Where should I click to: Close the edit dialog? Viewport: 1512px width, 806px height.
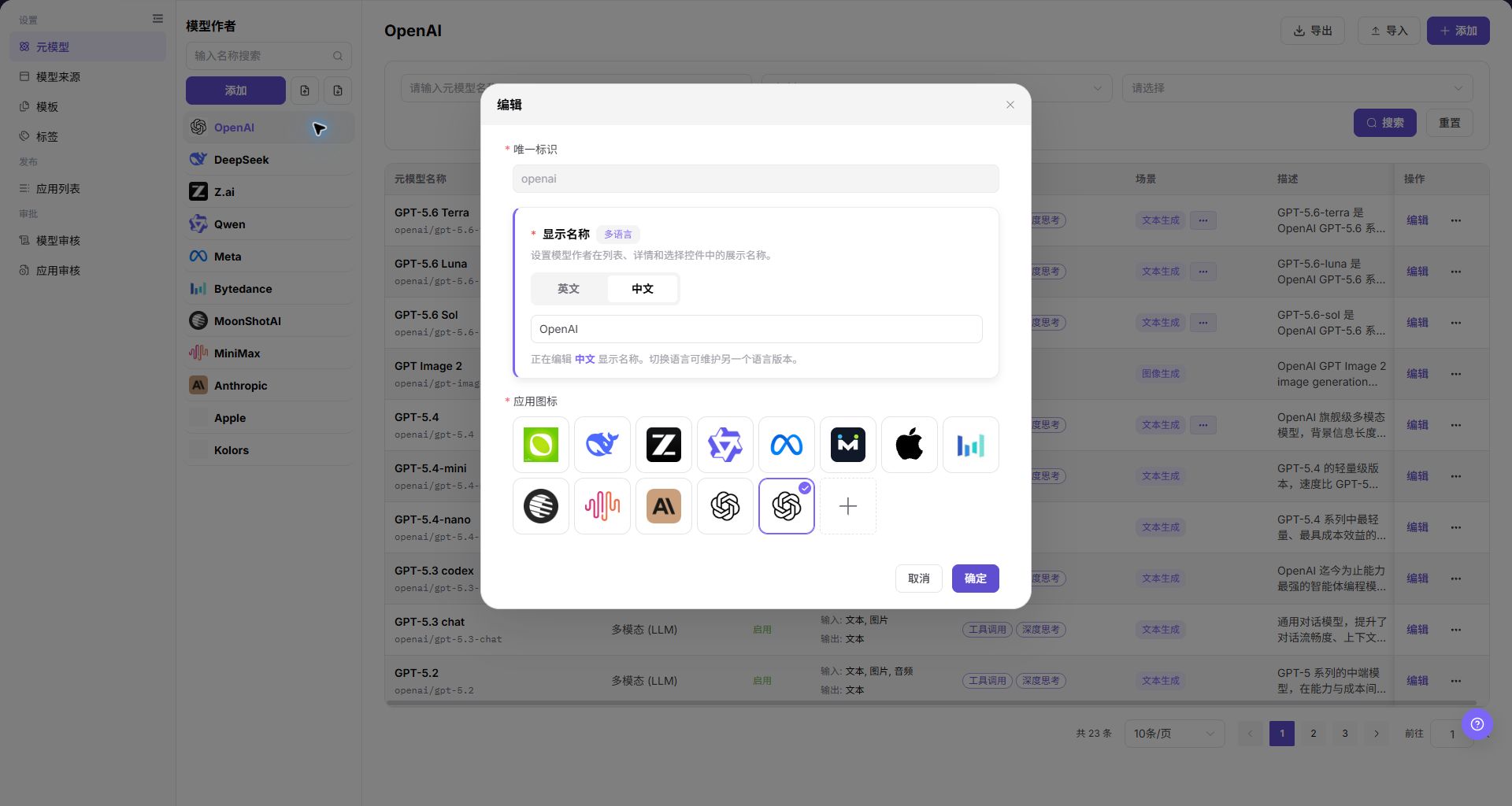point(1010,105)
